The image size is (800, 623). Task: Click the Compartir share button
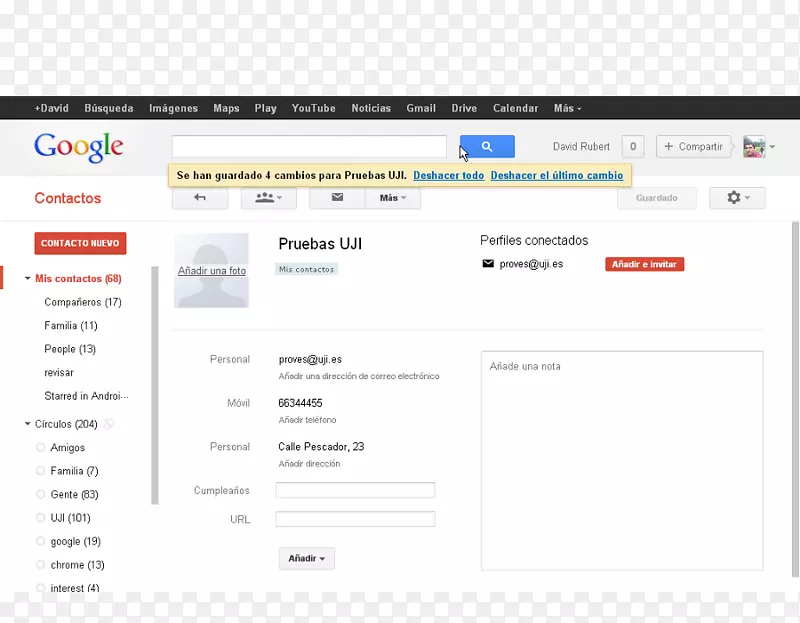click(x=693, y=146)
